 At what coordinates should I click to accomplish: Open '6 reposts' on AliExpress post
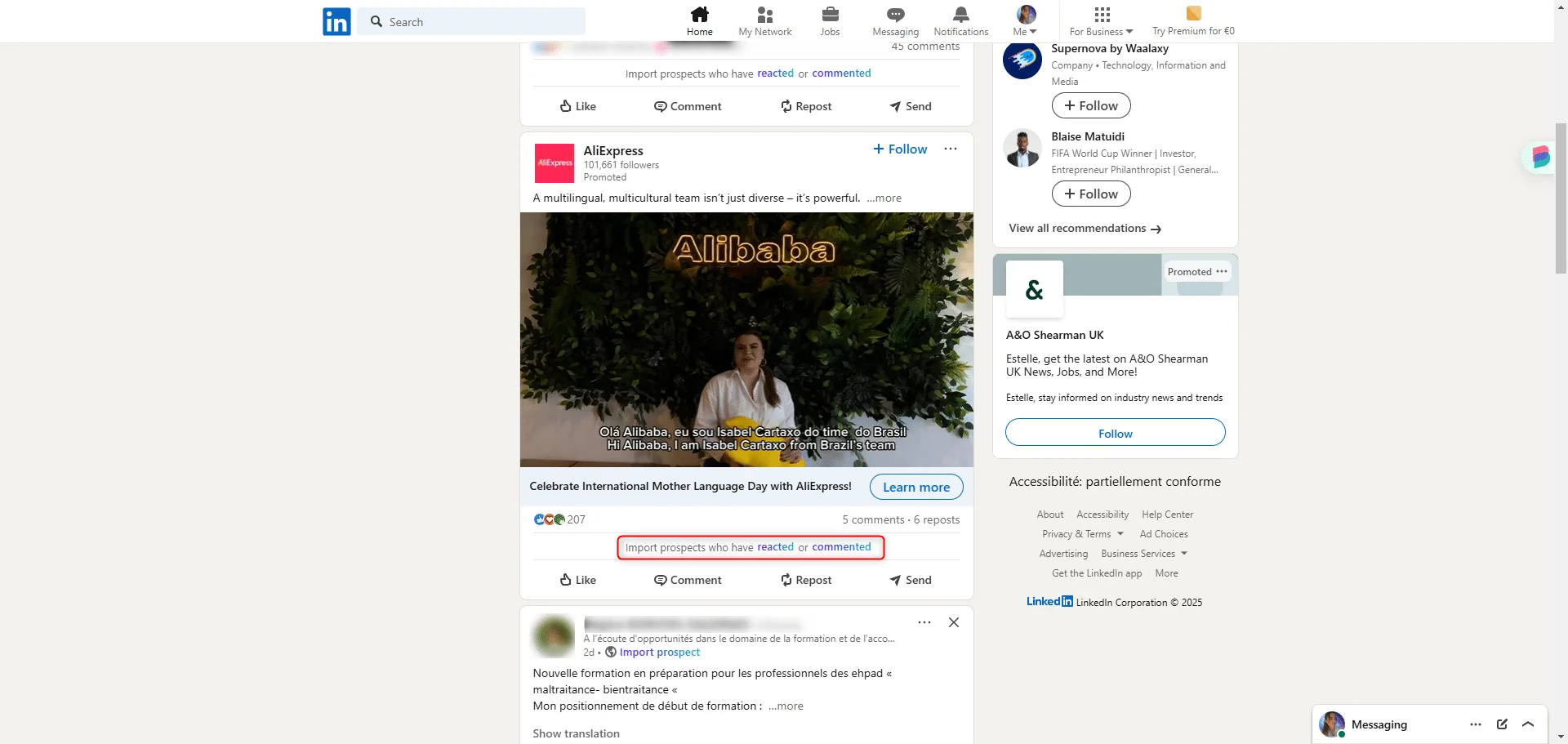[937, 519]
